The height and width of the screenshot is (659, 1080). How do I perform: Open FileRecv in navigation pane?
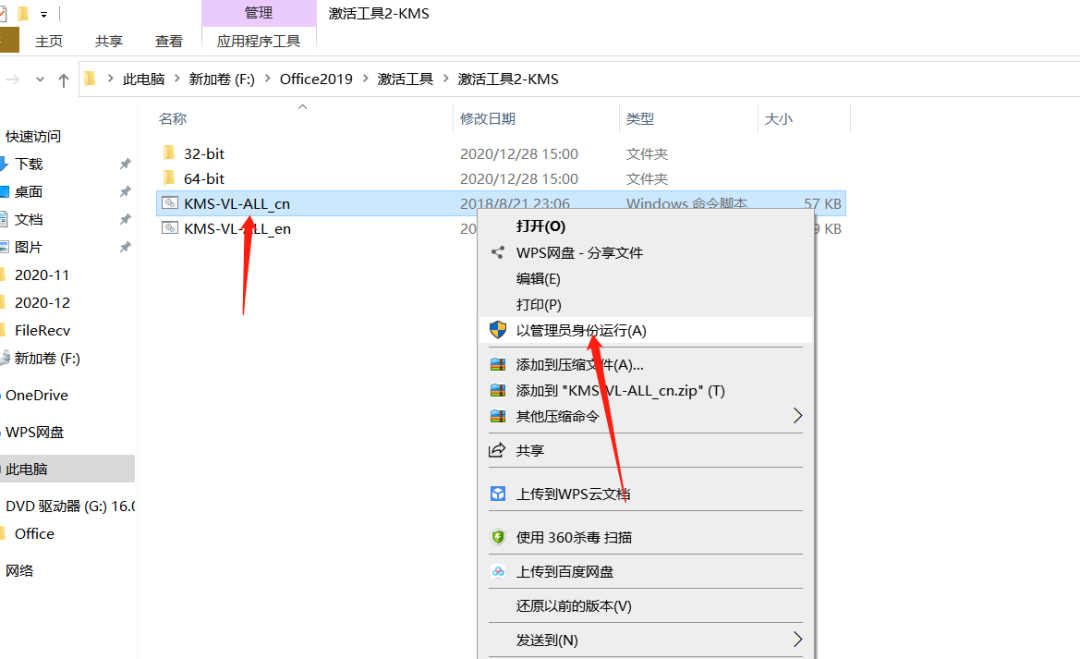point(42,331)
